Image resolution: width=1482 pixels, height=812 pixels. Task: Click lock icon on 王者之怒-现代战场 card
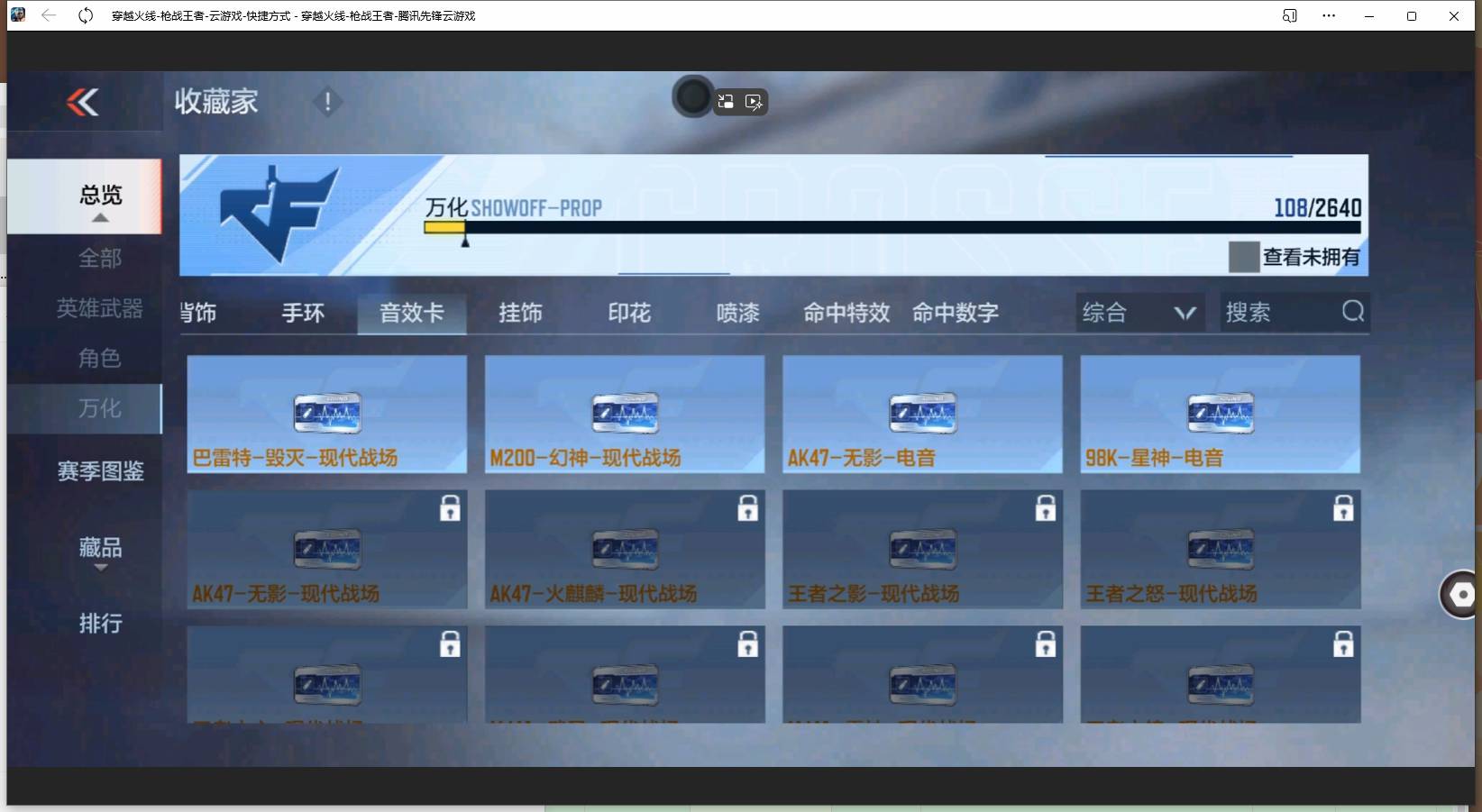[x=1343, y=508]
